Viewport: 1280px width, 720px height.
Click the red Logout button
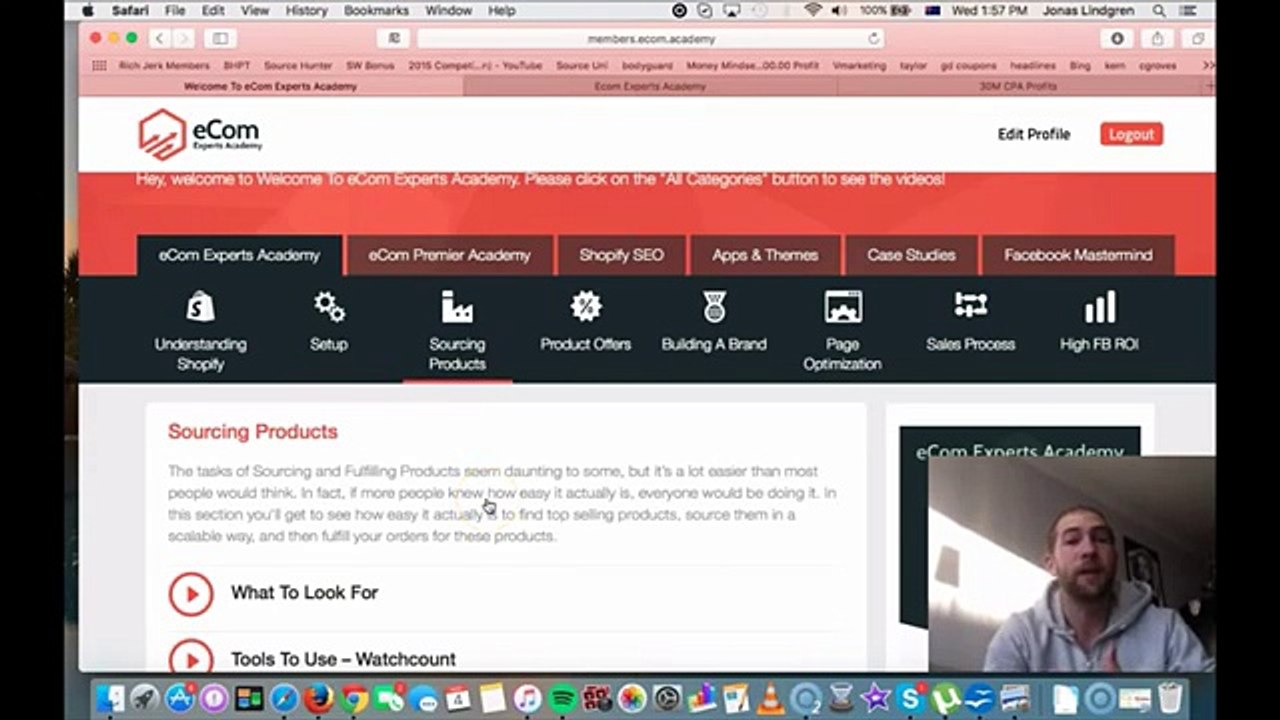tap(1131, 134)
